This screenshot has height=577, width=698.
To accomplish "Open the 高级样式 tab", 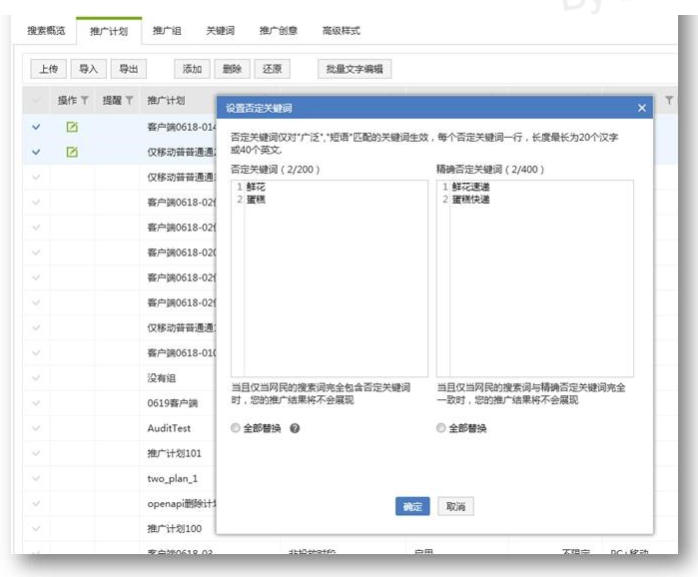I will point(341,31).
